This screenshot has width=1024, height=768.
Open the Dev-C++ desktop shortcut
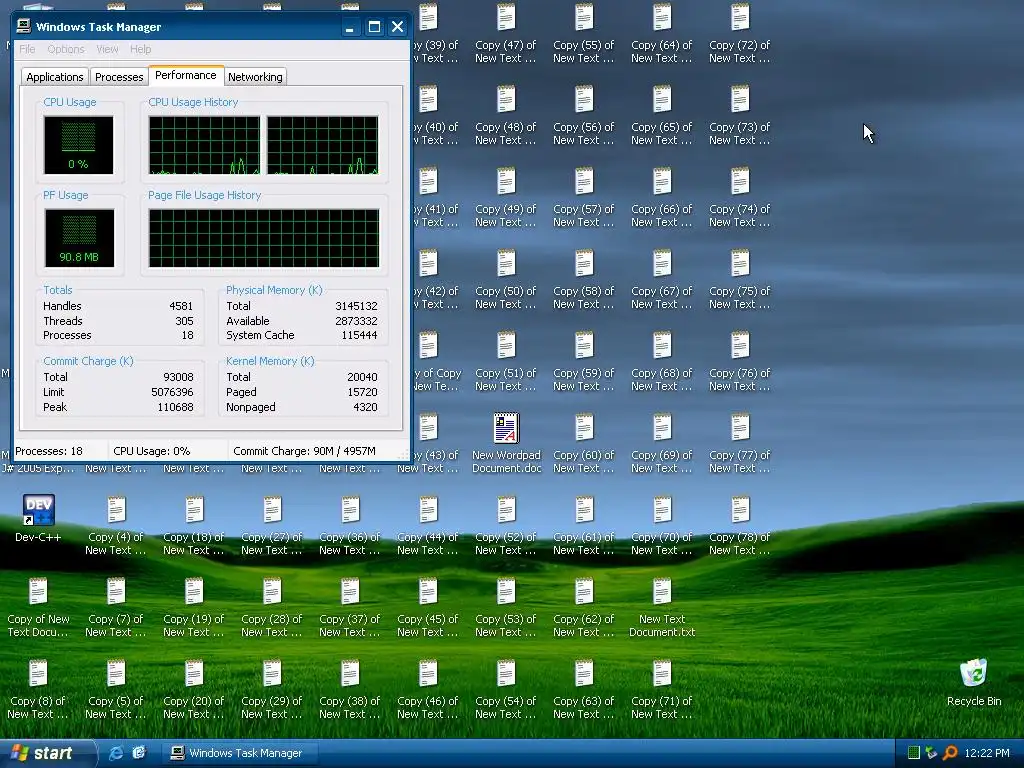pyautogui.click(x=38, y=511)
